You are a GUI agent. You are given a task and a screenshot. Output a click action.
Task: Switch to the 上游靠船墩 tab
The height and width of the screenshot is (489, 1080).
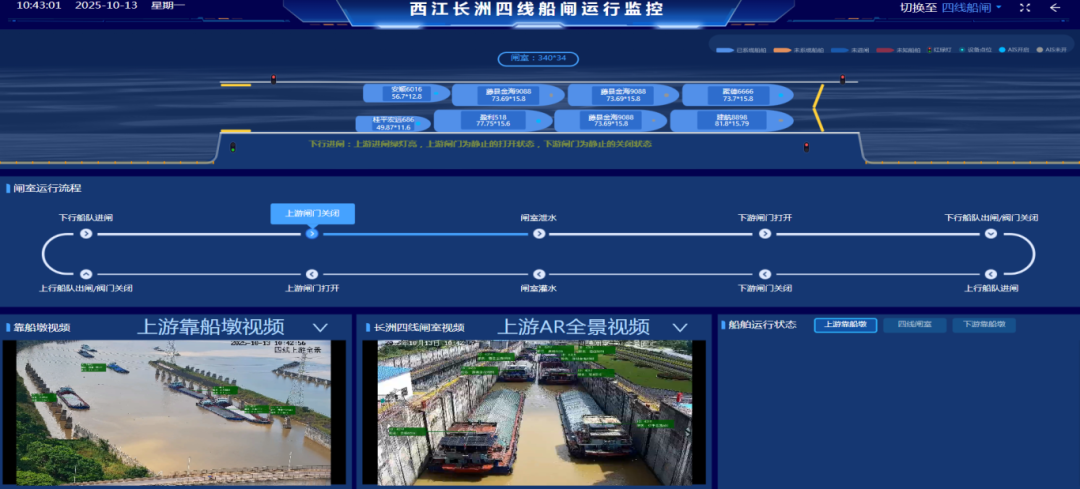point(845,325)
